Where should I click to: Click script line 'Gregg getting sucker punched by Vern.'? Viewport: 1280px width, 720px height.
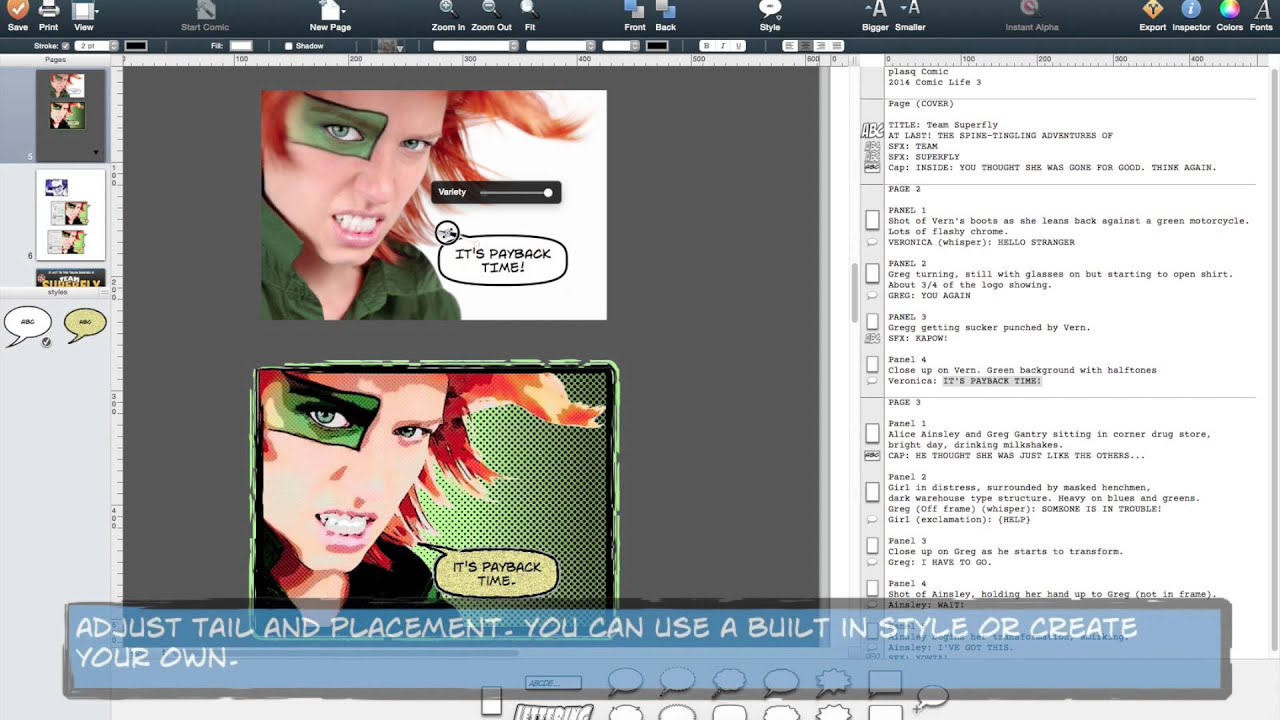989,328
